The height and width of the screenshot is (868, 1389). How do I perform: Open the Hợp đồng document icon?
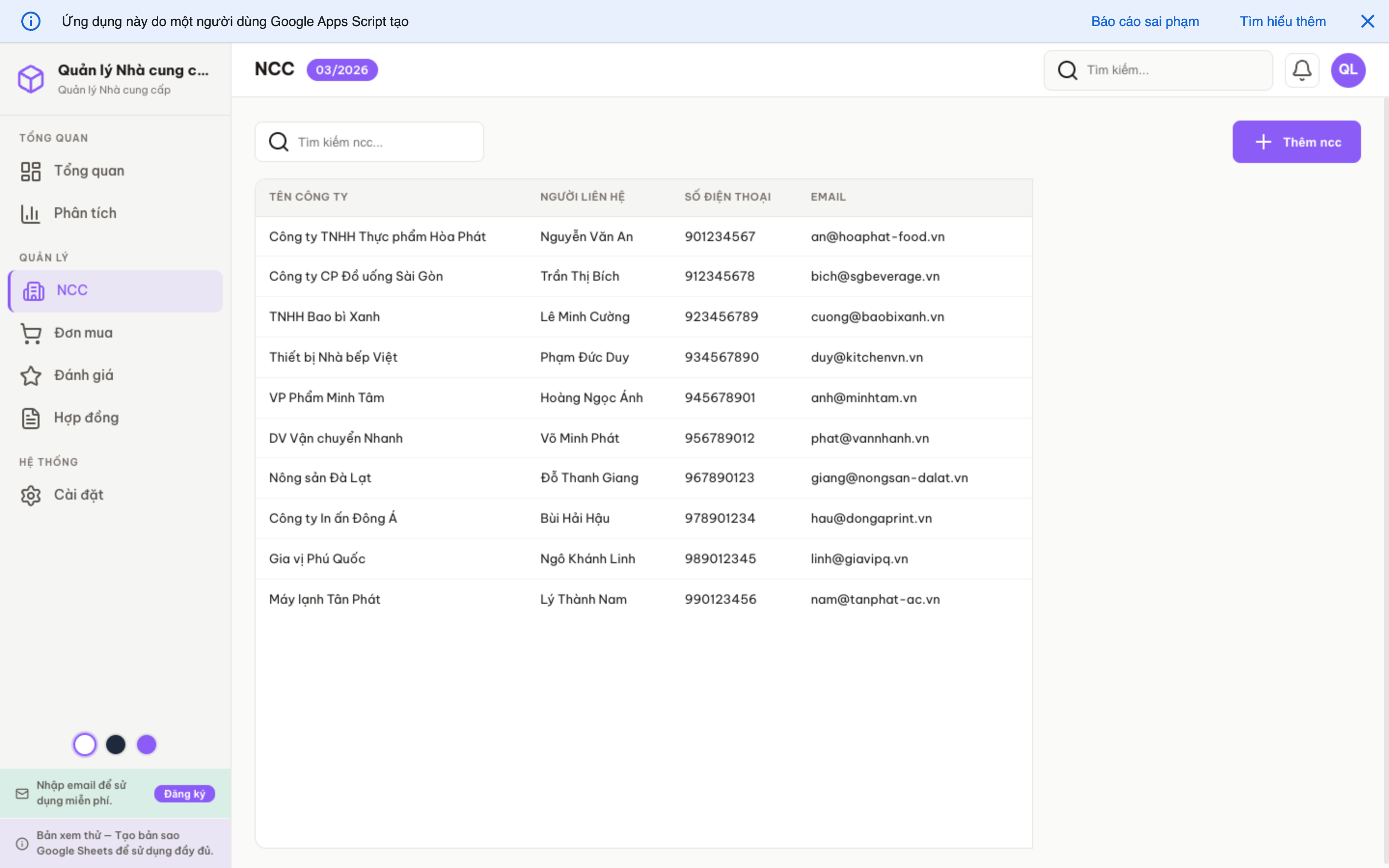(30, 417)
